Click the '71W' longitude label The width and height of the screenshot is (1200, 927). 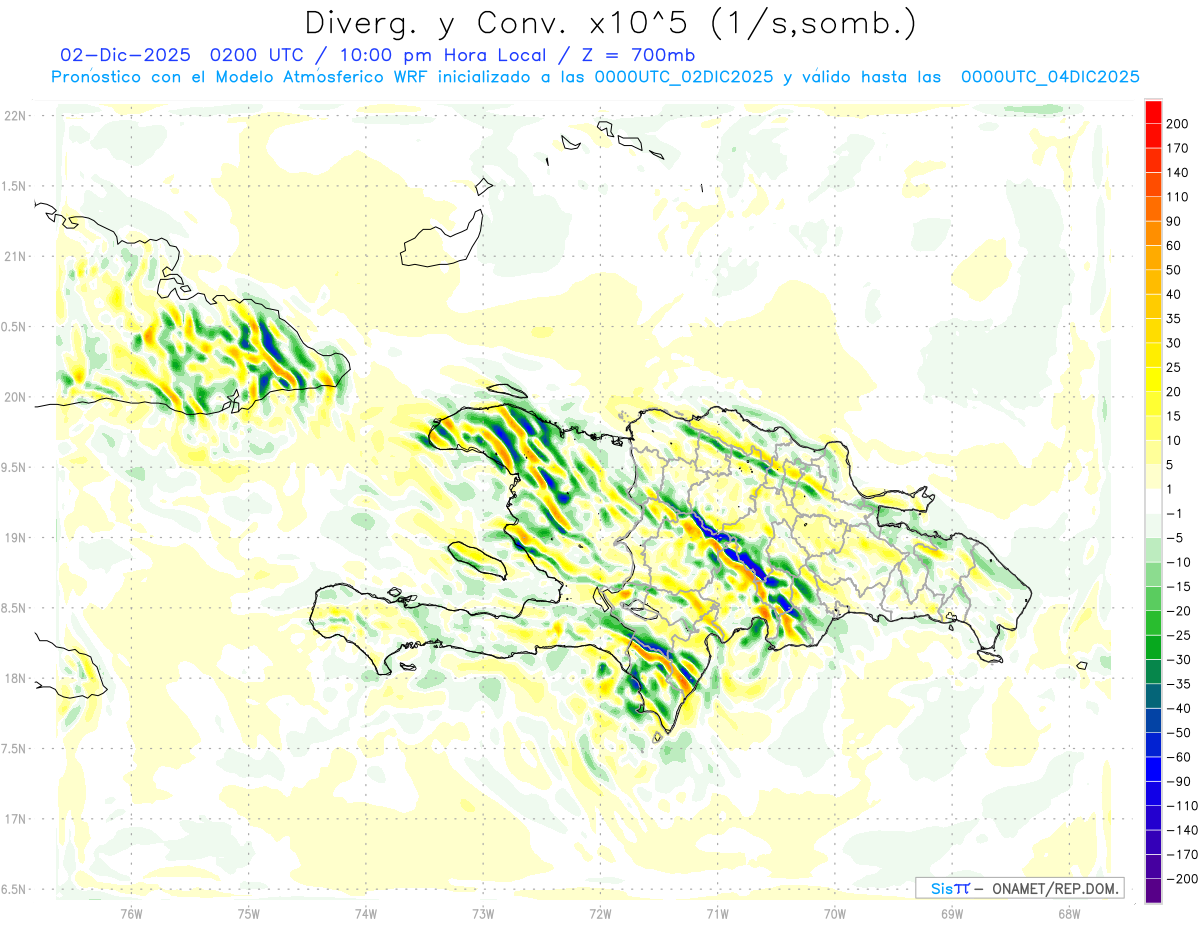pos(717,914)
